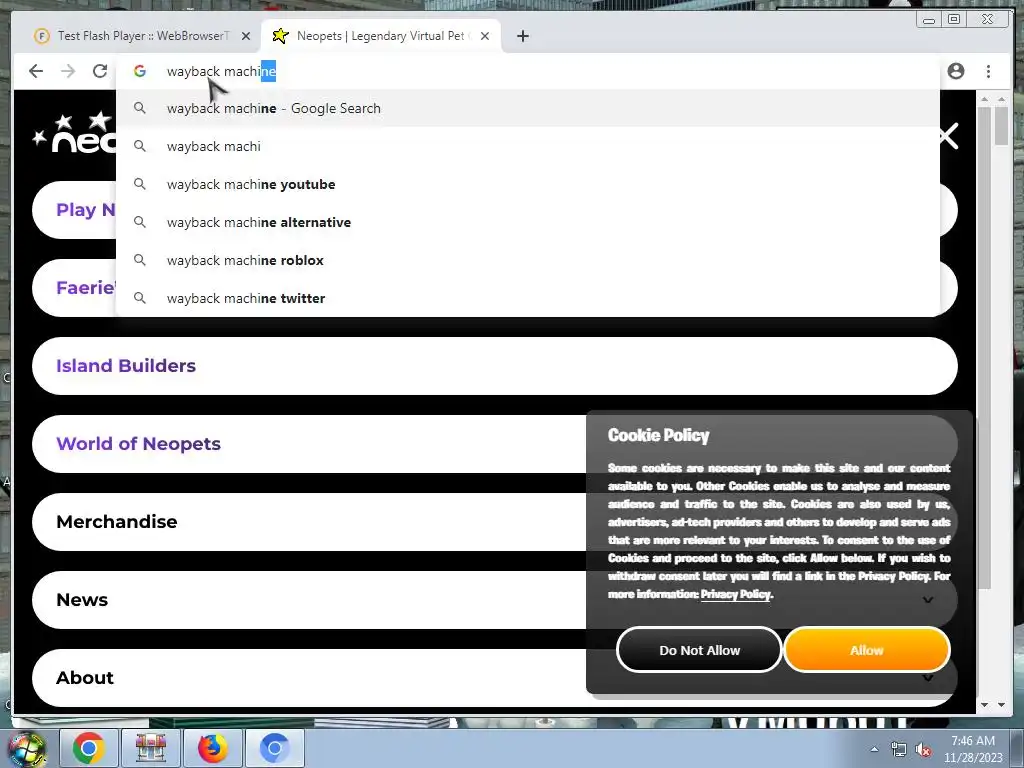Click the Neopets logo
Image resolution: width=1024 pixels, height=768 pixels.
click(74, 133)
